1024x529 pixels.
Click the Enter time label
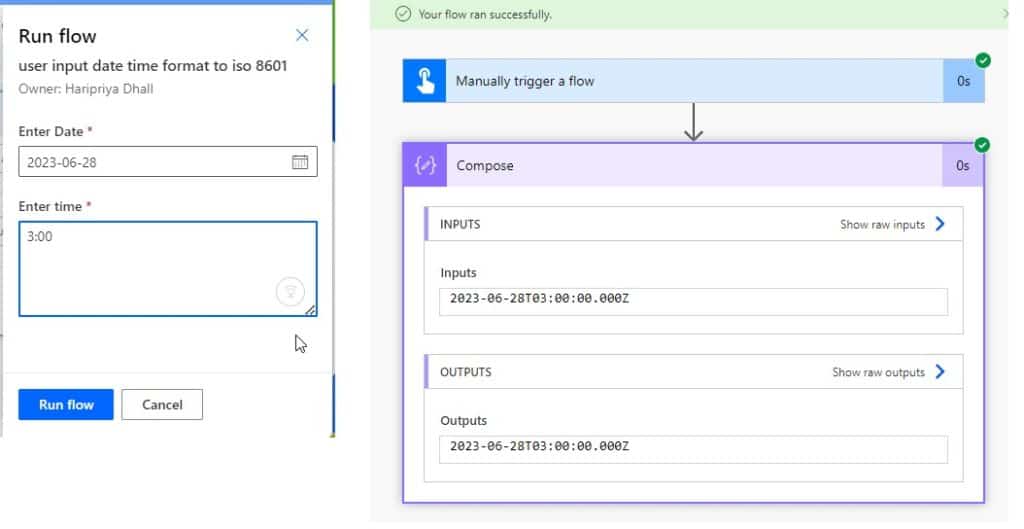tap(50, 206)
